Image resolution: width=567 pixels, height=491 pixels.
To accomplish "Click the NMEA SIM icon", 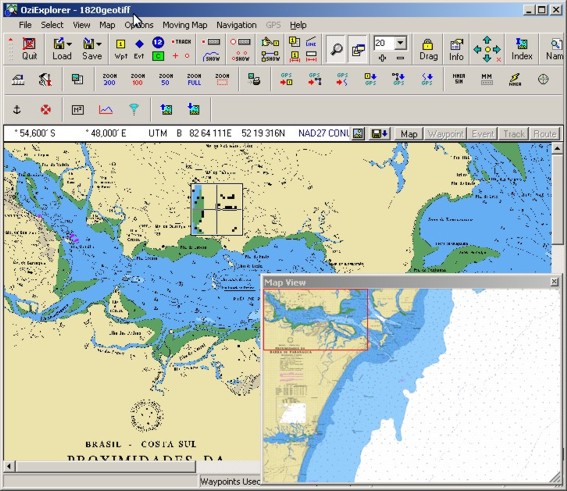I will click(459, 79).
